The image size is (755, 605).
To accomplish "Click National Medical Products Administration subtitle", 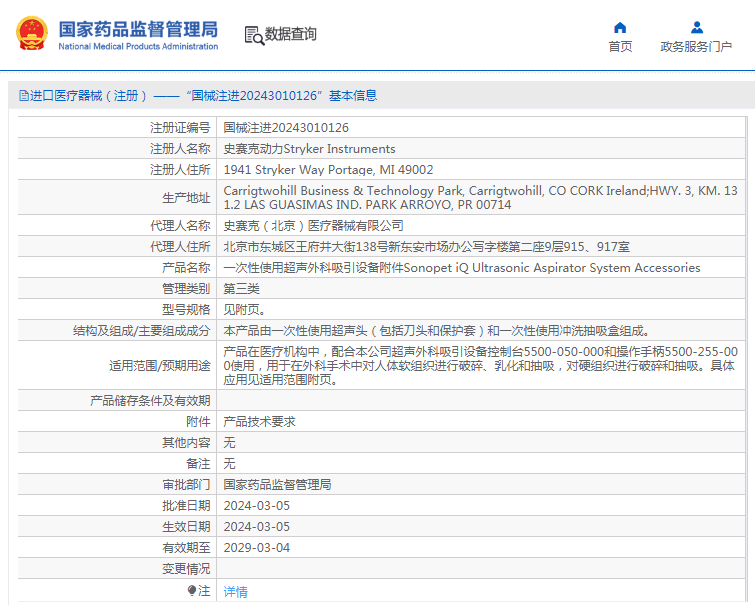I will coord(138,46).
